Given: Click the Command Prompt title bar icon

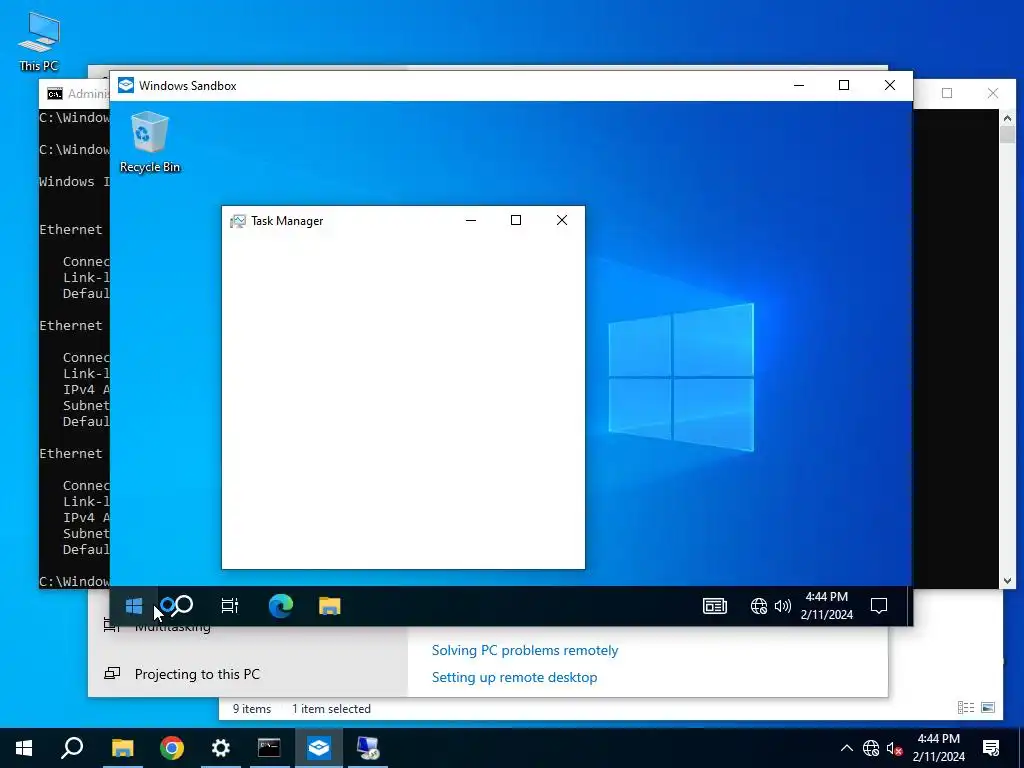Looking at the screenshot, I should (55, 94).
